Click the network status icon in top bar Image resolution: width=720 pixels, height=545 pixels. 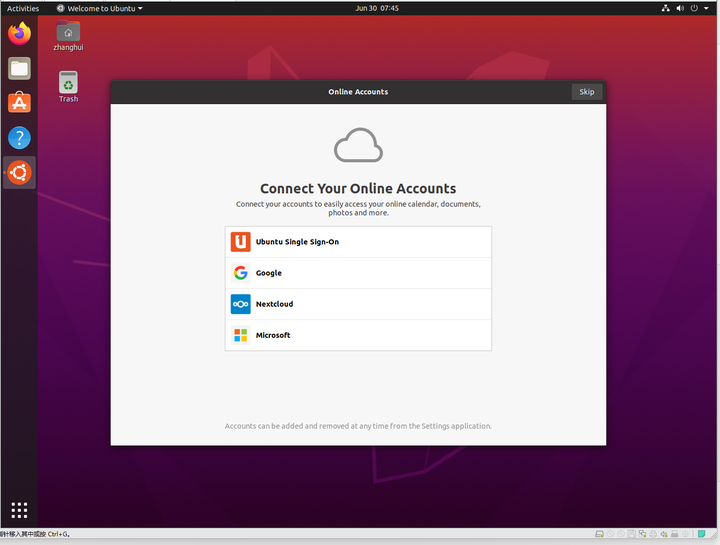[x=665, y=8]
